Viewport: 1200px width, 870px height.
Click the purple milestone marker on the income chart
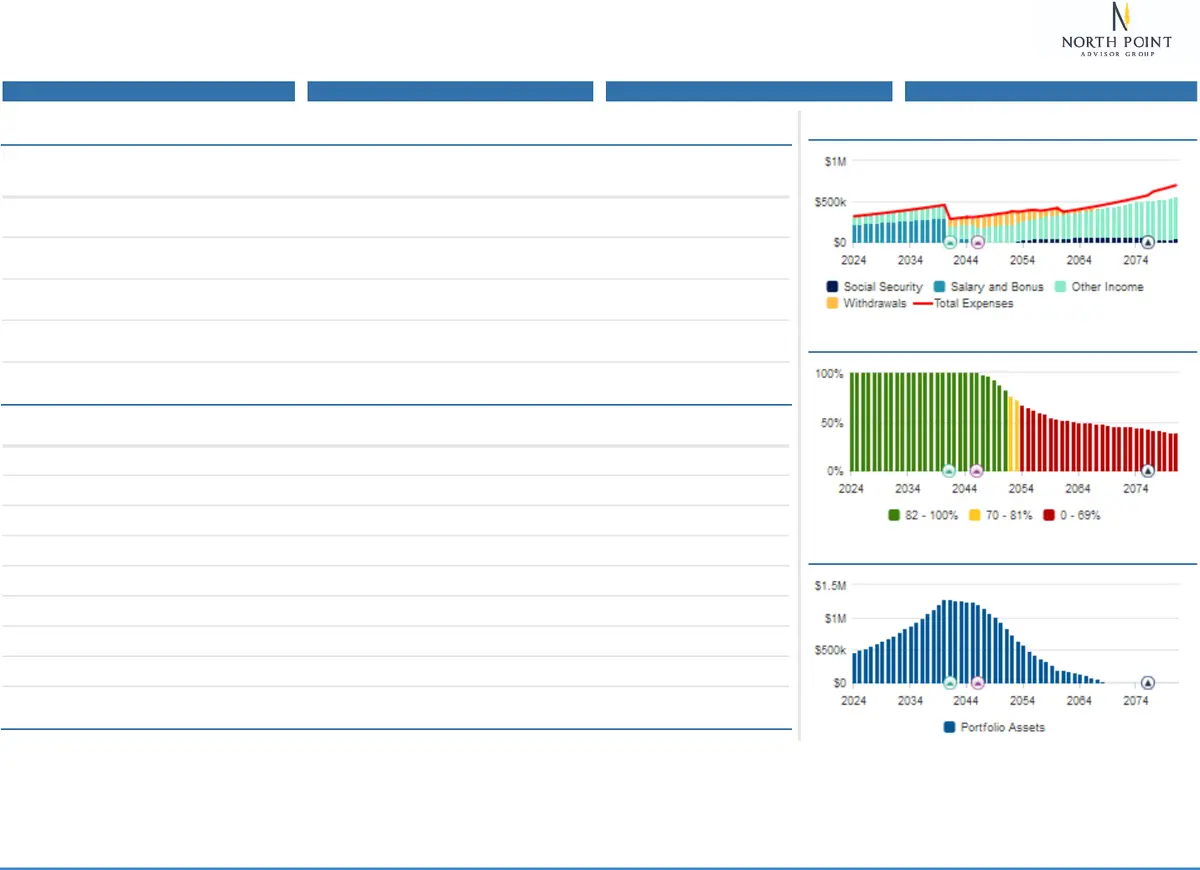(977, 240)
